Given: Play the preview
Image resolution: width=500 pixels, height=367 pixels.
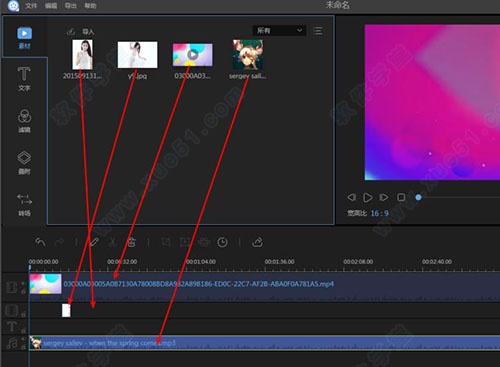Looking at the screenshot, I should (368, 197).
